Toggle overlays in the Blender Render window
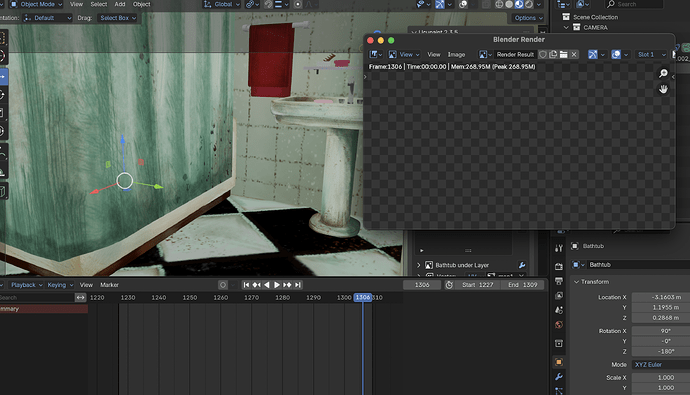This screenshot has width=690, height=395. tap(616, 55)
